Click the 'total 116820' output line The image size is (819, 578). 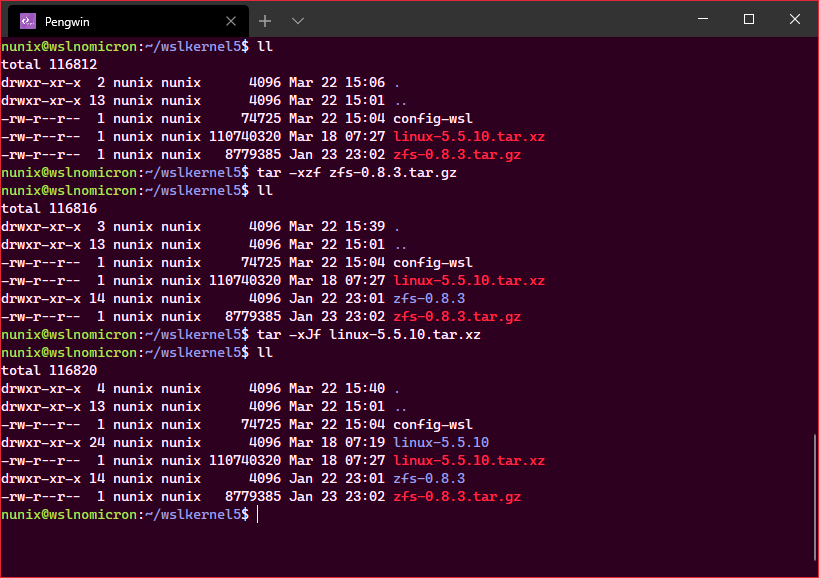click(49, 371)
